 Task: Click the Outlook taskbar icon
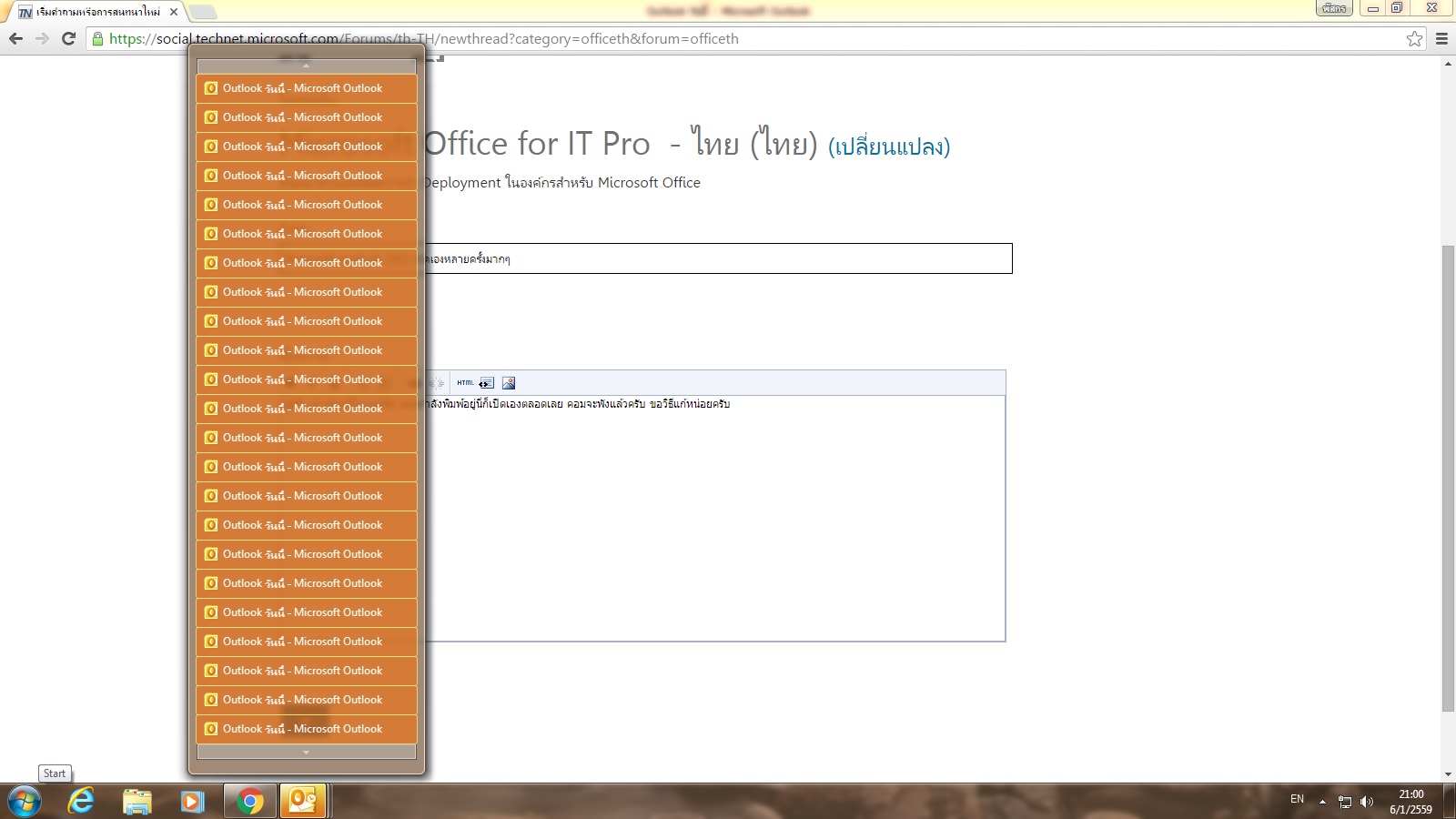coord(302,802)
